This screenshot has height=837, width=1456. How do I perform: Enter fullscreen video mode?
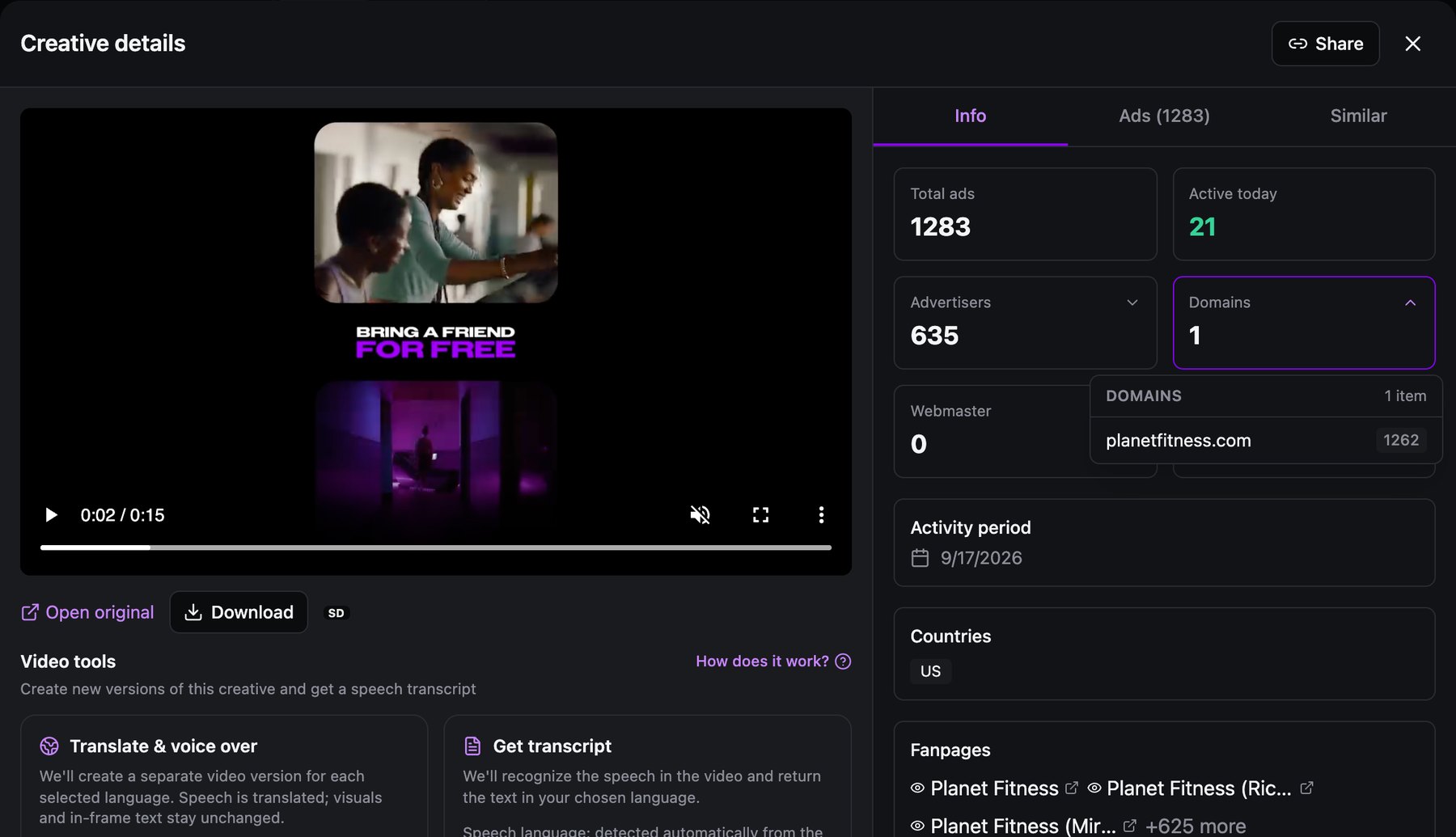click(x=760, y=515)
